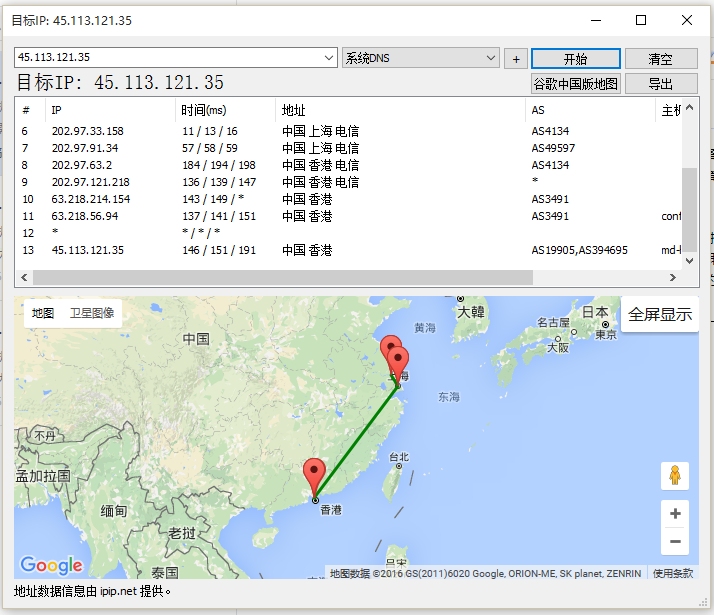Viewport: 714px width, 615px height.
Task: Click the Hong Kong map marker pin
Action: click(x=315, y=476)
